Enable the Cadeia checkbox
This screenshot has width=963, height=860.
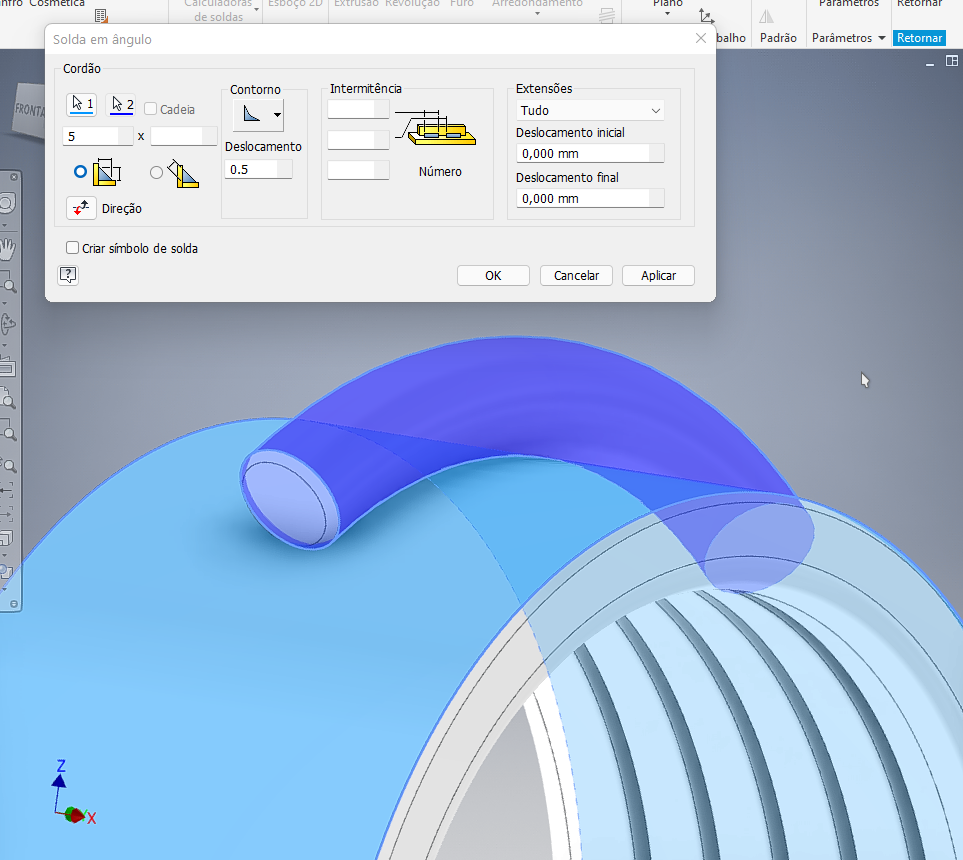[150, 109]
